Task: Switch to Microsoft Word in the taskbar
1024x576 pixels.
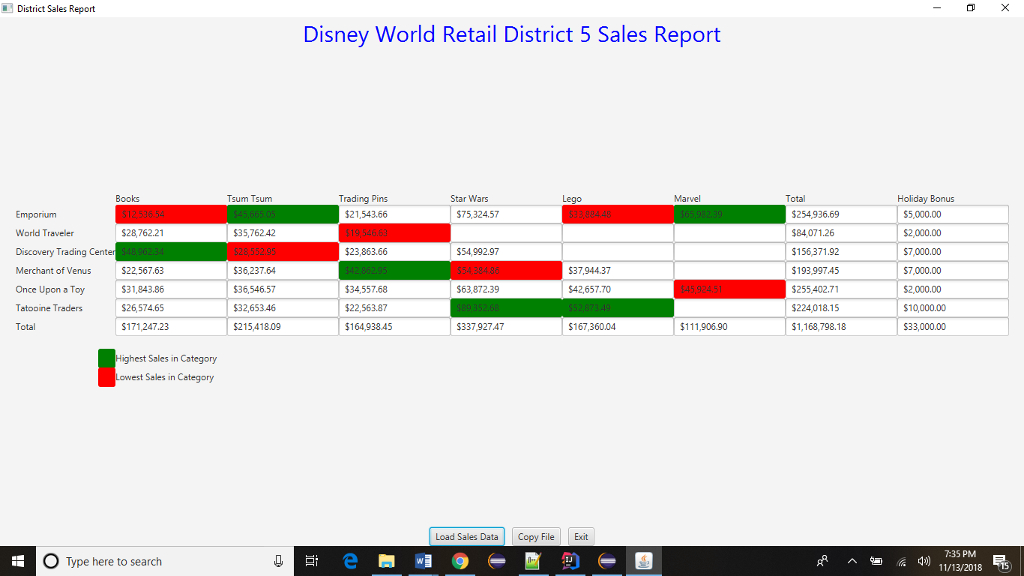Action: (x=423, y=561)
